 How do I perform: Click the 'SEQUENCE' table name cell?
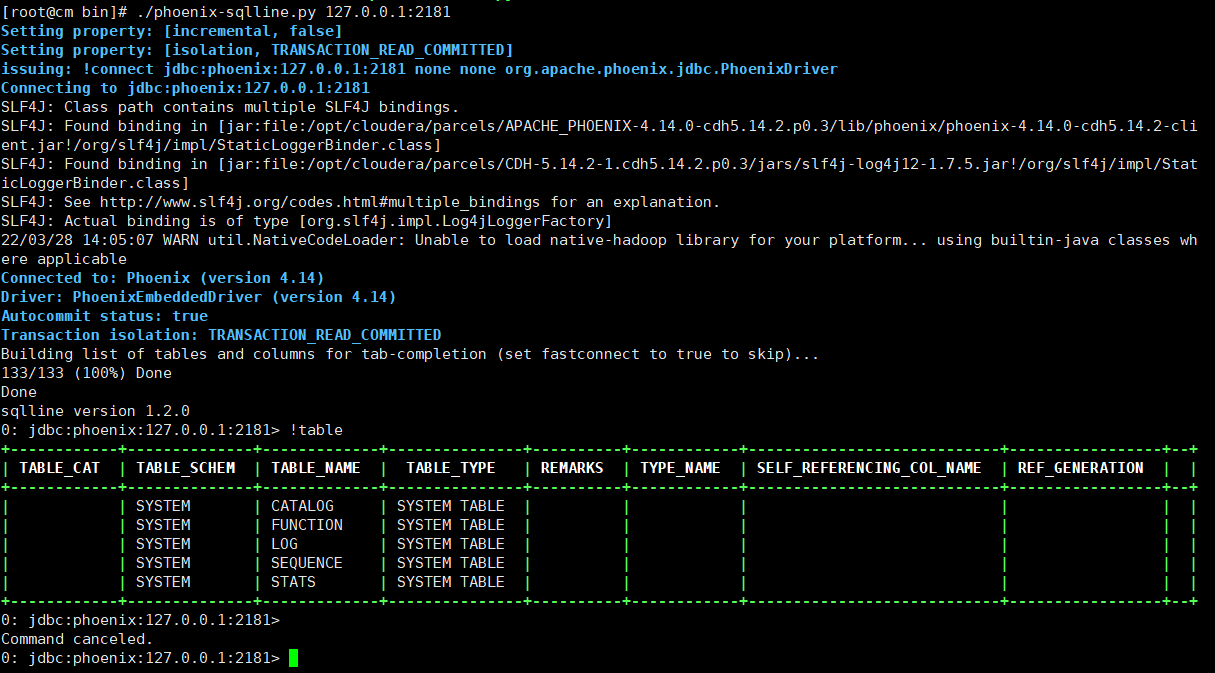[306, 563]
